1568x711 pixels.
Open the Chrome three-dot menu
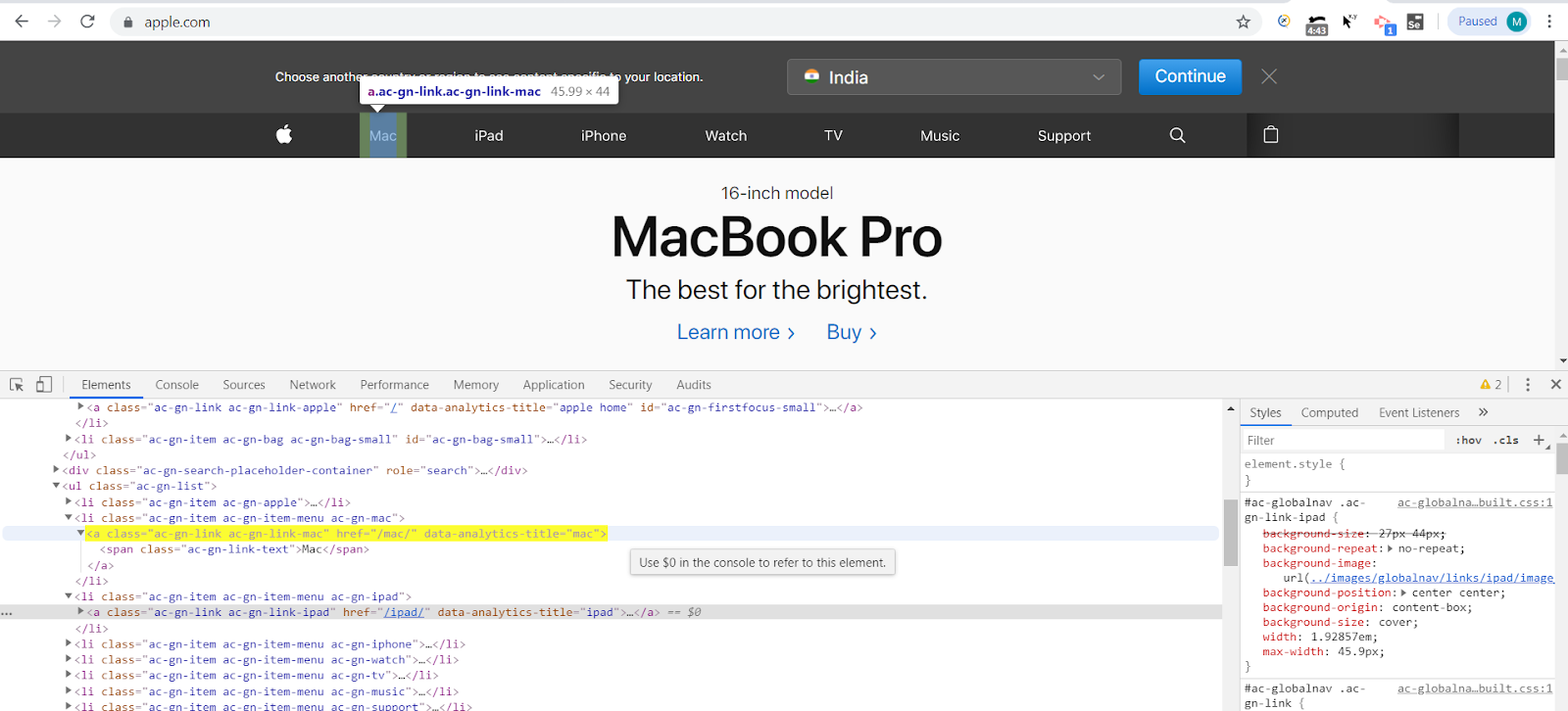1549,22
